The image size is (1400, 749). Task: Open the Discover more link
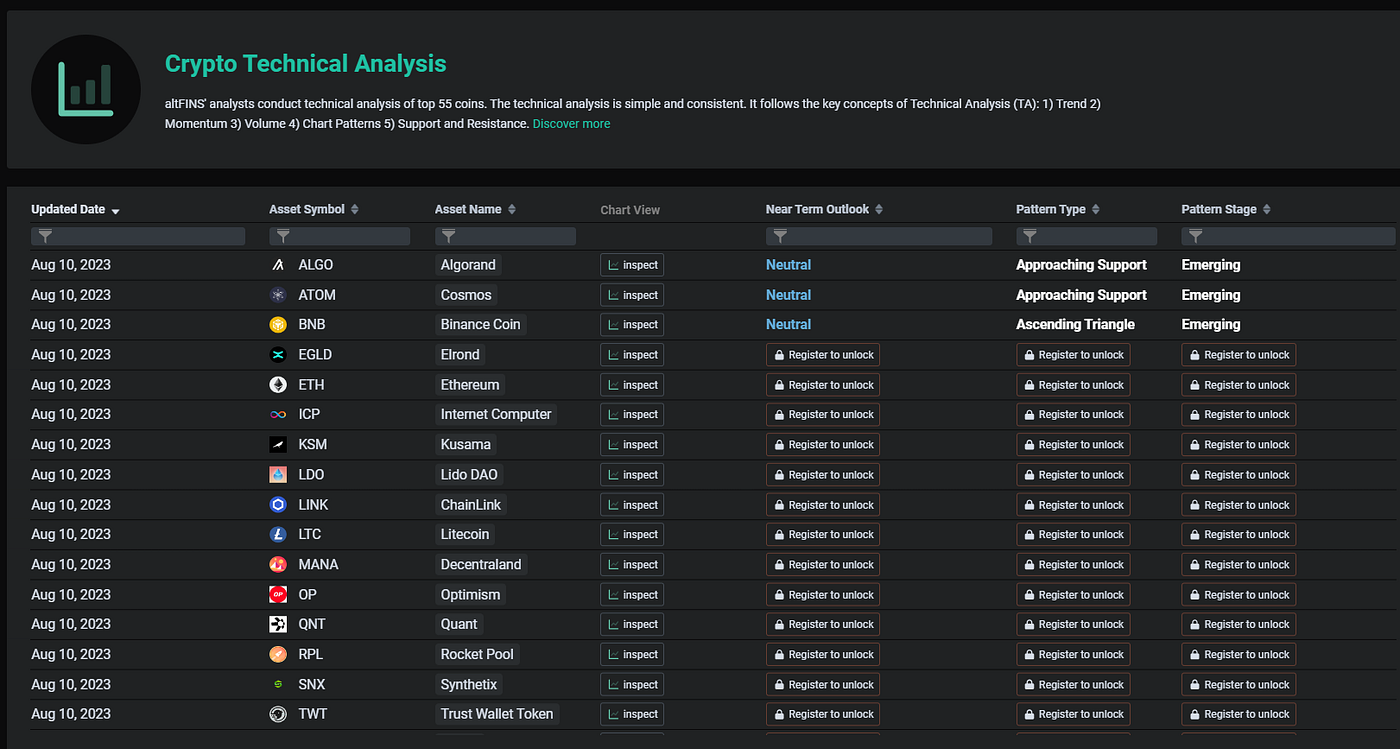[571, 124]
